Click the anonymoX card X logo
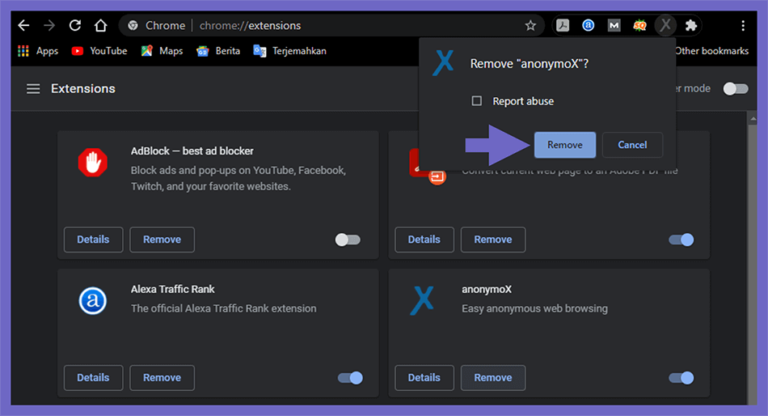768x416 pixels. (422, 301)
